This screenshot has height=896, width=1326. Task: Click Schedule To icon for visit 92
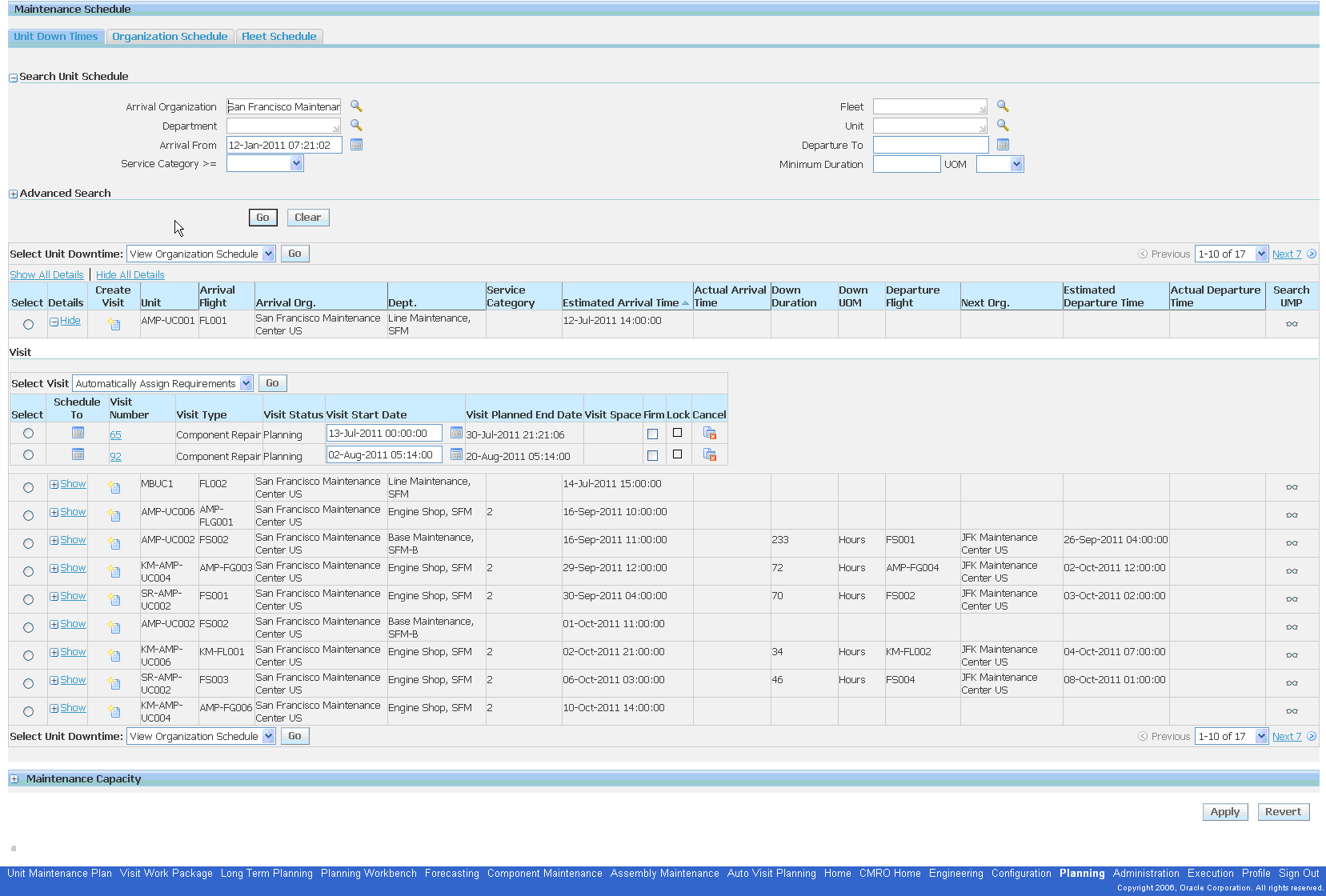(x=78, y=454)
